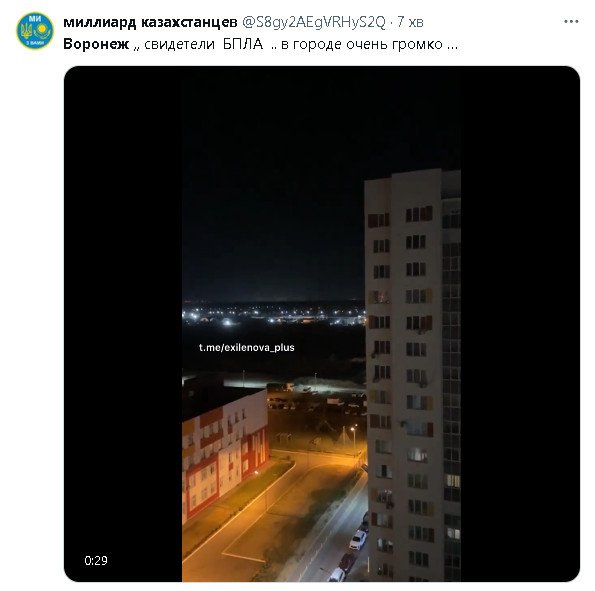Click the 0:29 video duration badge
Screen dimensions: 595x591
click(x=96, y=560)
